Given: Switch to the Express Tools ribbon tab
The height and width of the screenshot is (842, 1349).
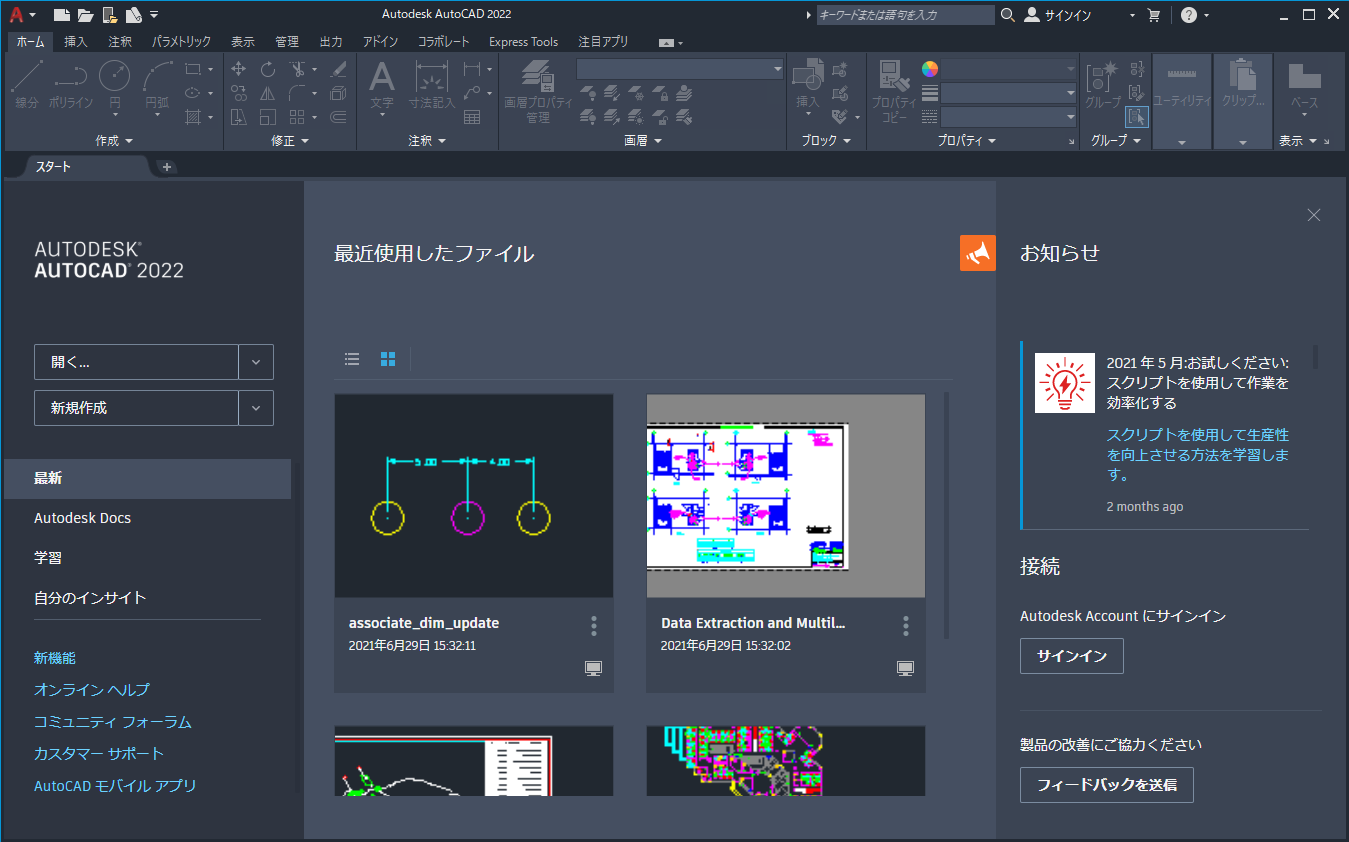Looking at the screenshot, I should coord(524,42).
